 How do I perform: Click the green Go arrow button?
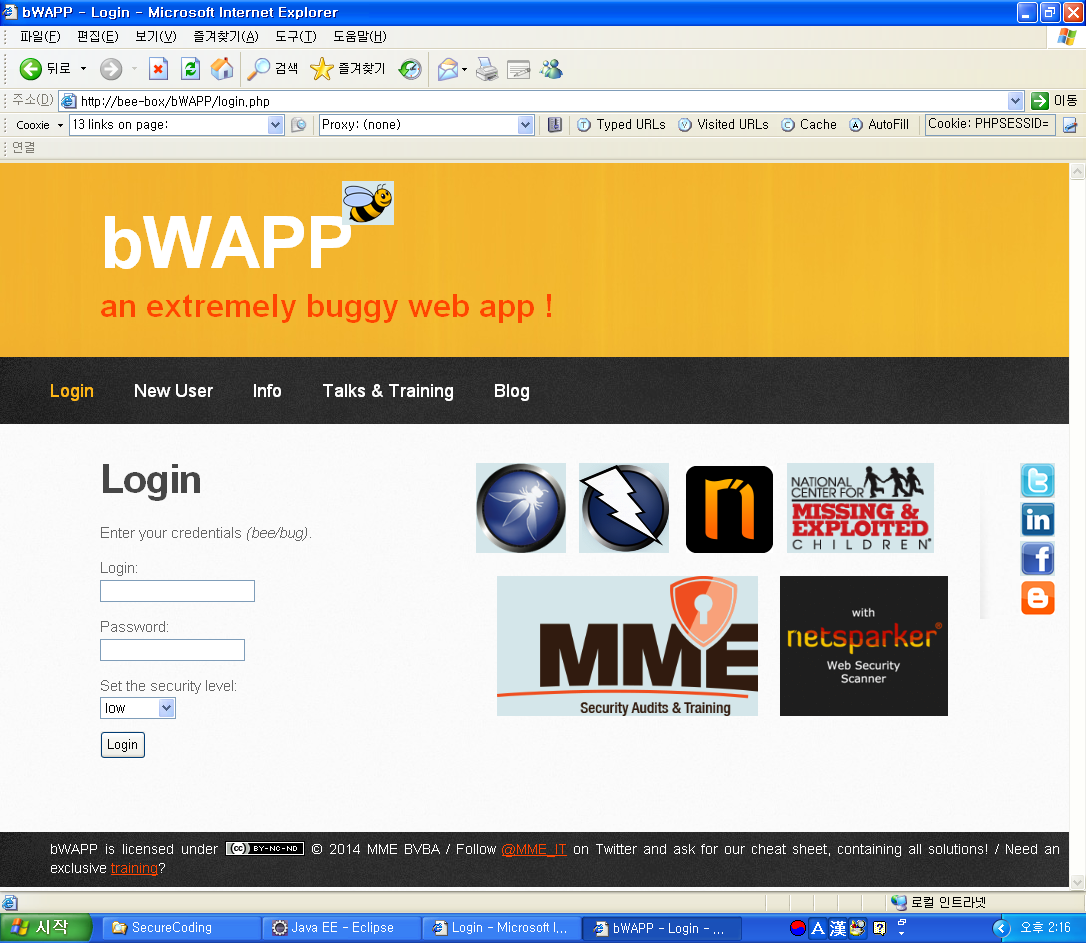coord(1040,101)
